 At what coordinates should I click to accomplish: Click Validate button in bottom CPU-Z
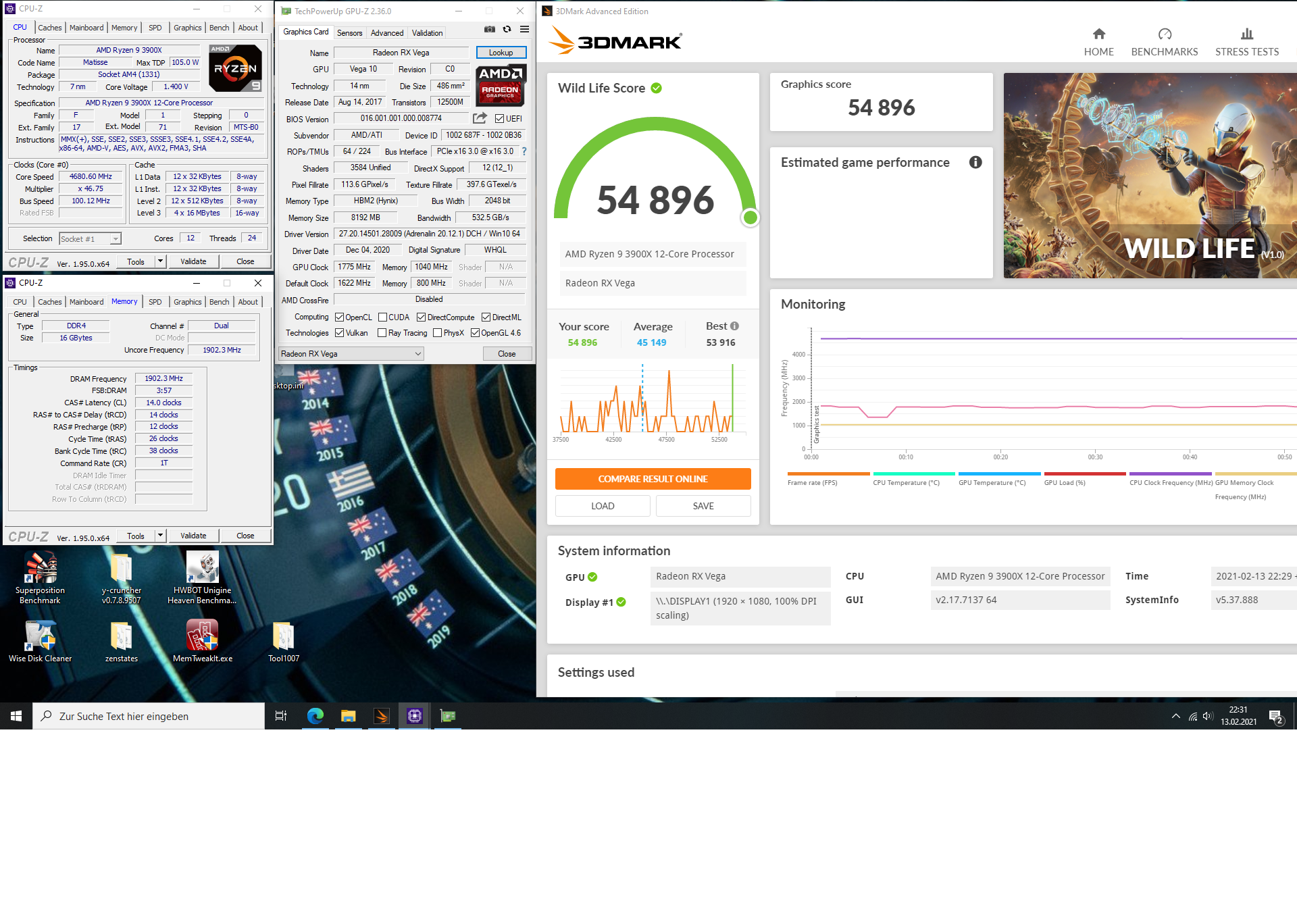click(193, 536)
